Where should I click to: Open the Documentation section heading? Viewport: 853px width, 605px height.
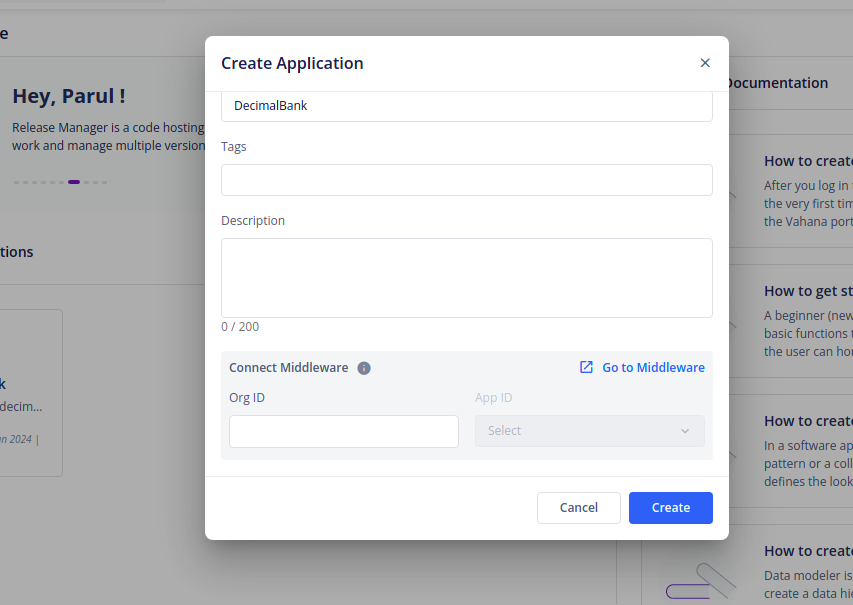point(778,83)
